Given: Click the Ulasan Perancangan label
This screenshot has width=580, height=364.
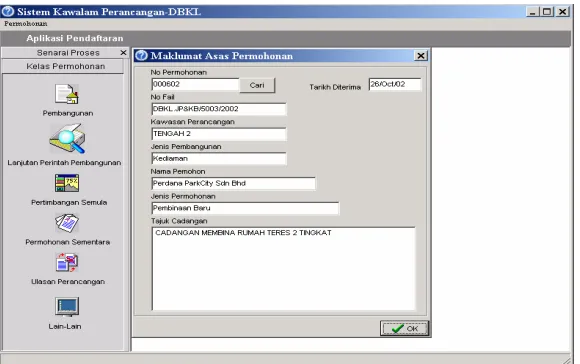Looking at the screenshot, I should [68, 282].
